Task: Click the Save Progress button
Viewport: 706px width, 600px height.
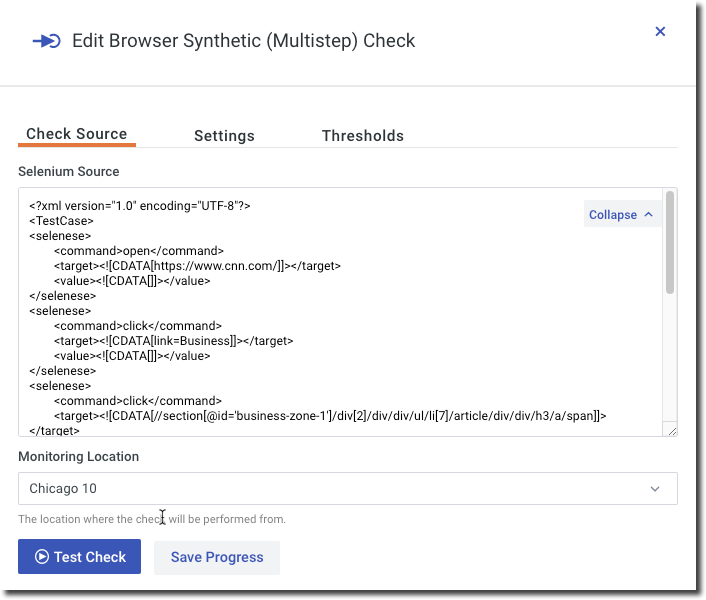Action: 217,557
